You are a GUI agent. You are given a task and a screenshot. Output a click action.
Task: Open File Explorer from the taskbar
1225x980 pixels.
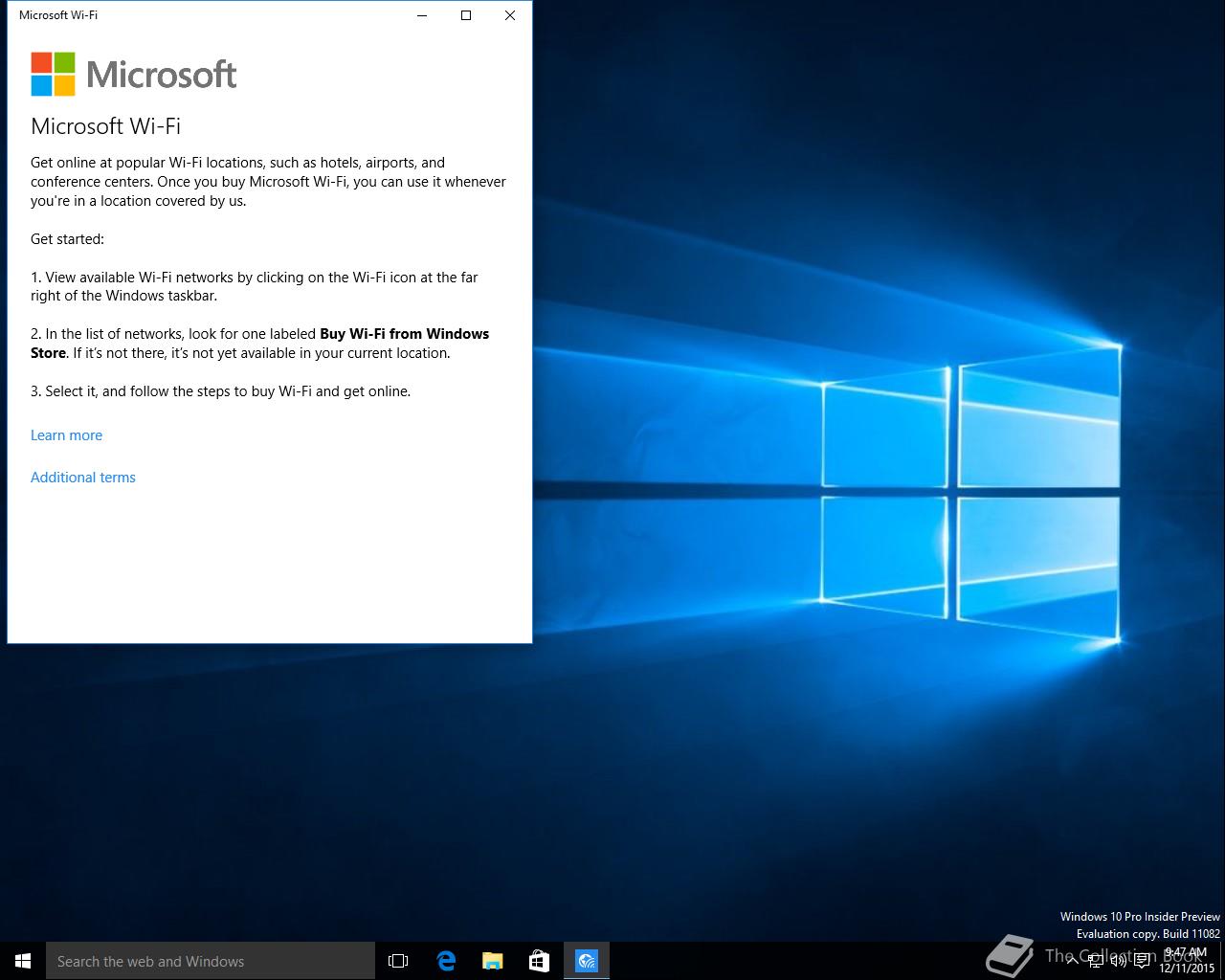[493, 961]
